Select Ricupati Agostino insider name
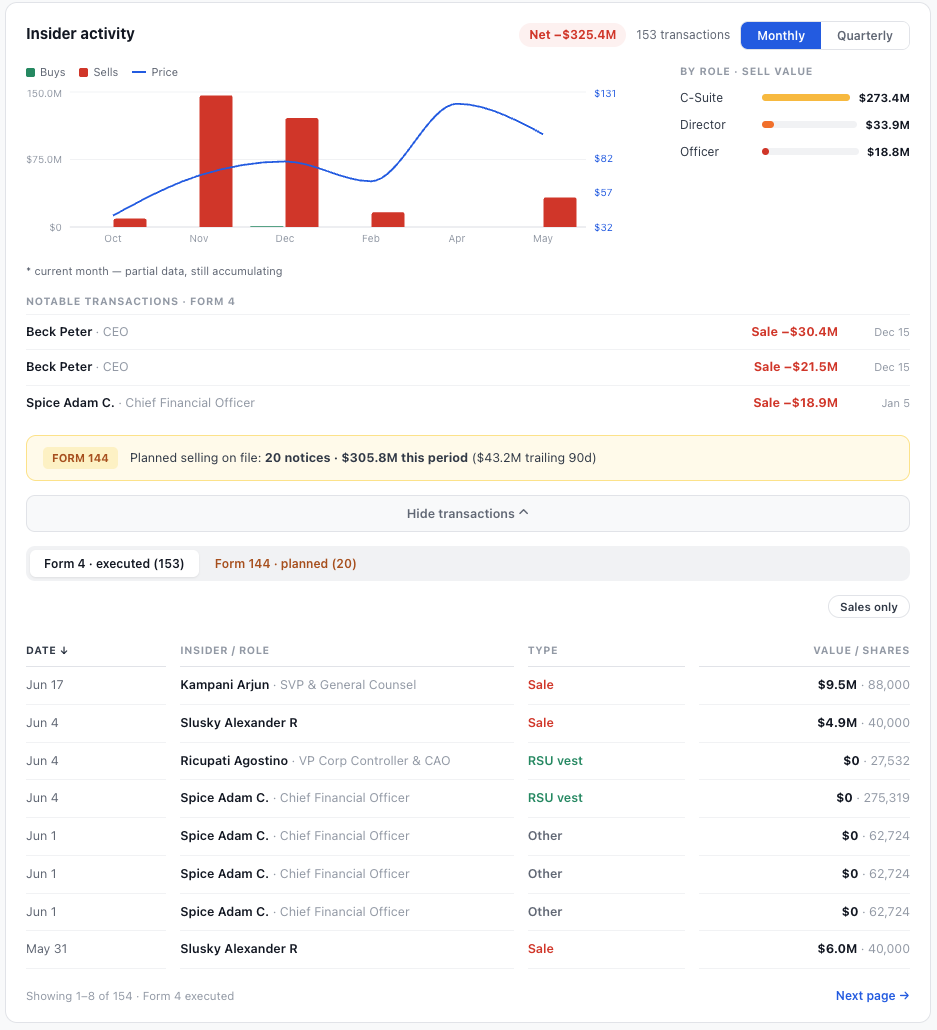Image resolution: width=937 pixels, height=1030 pixels. (234, 761)
